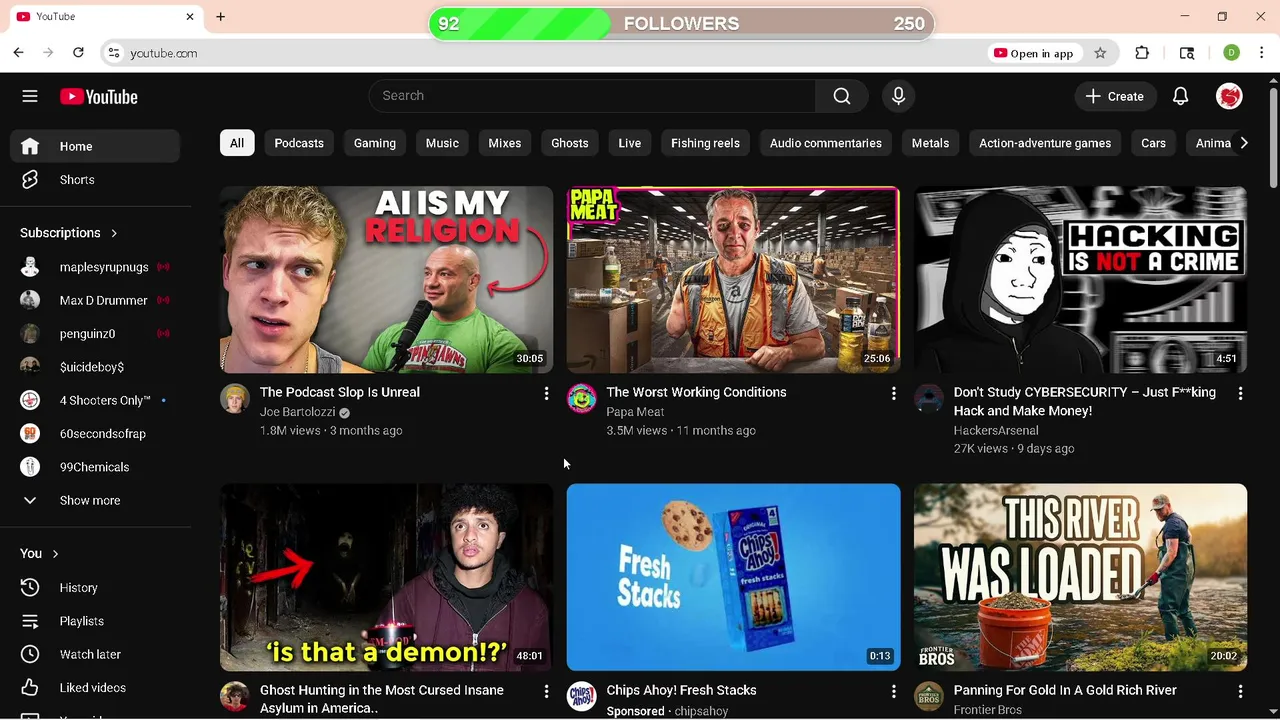
Task: Go to Home in sidebar
Action: (95, 146)
